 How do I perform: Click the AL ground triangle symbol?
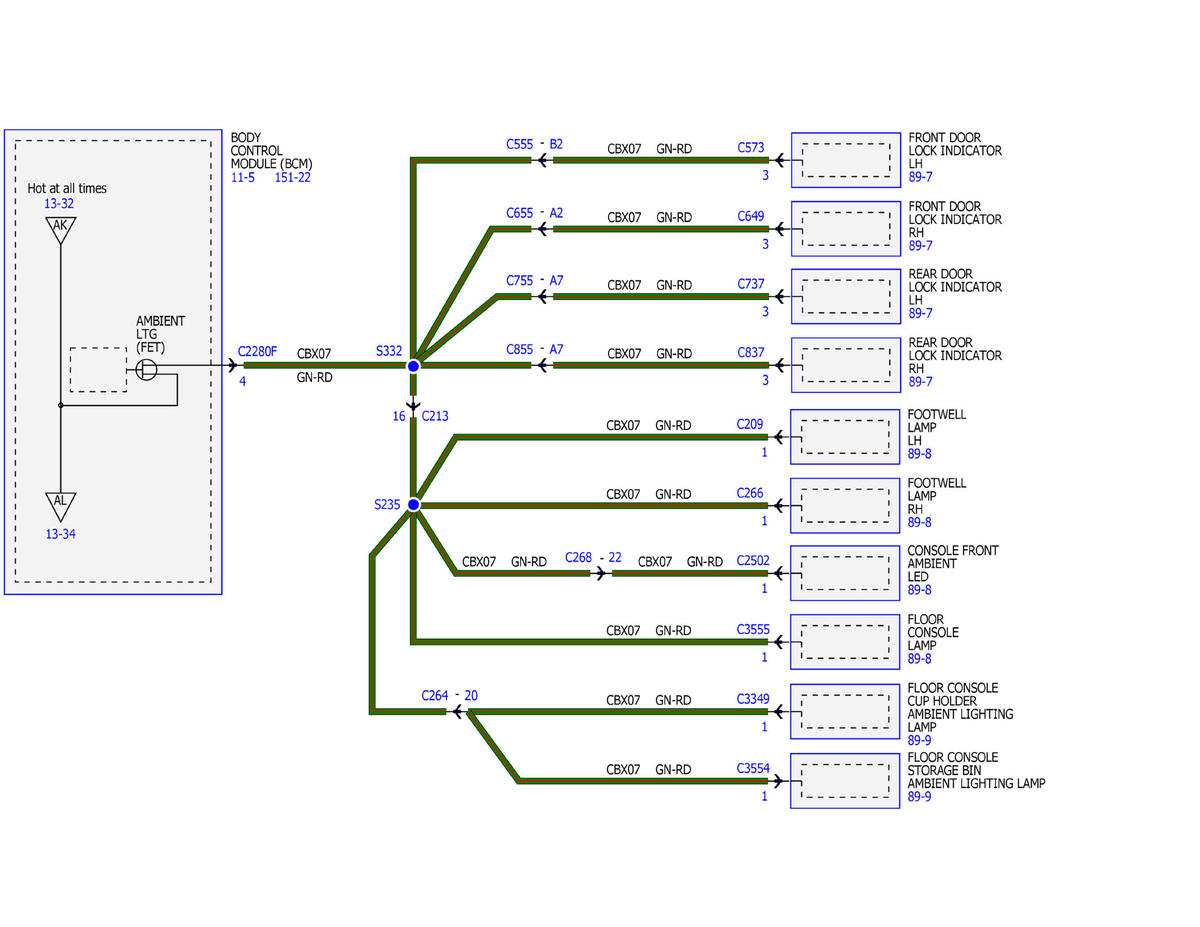click(x=60, y=506)
